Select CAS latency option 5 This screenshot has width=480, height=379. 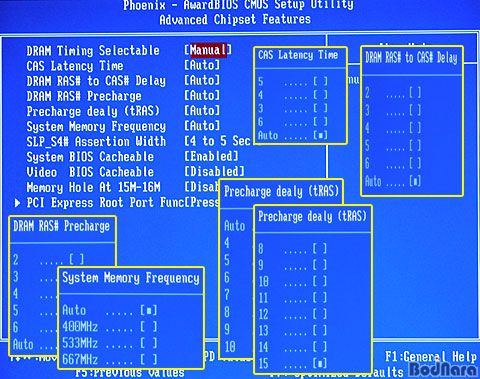click(x=293, y=81)
